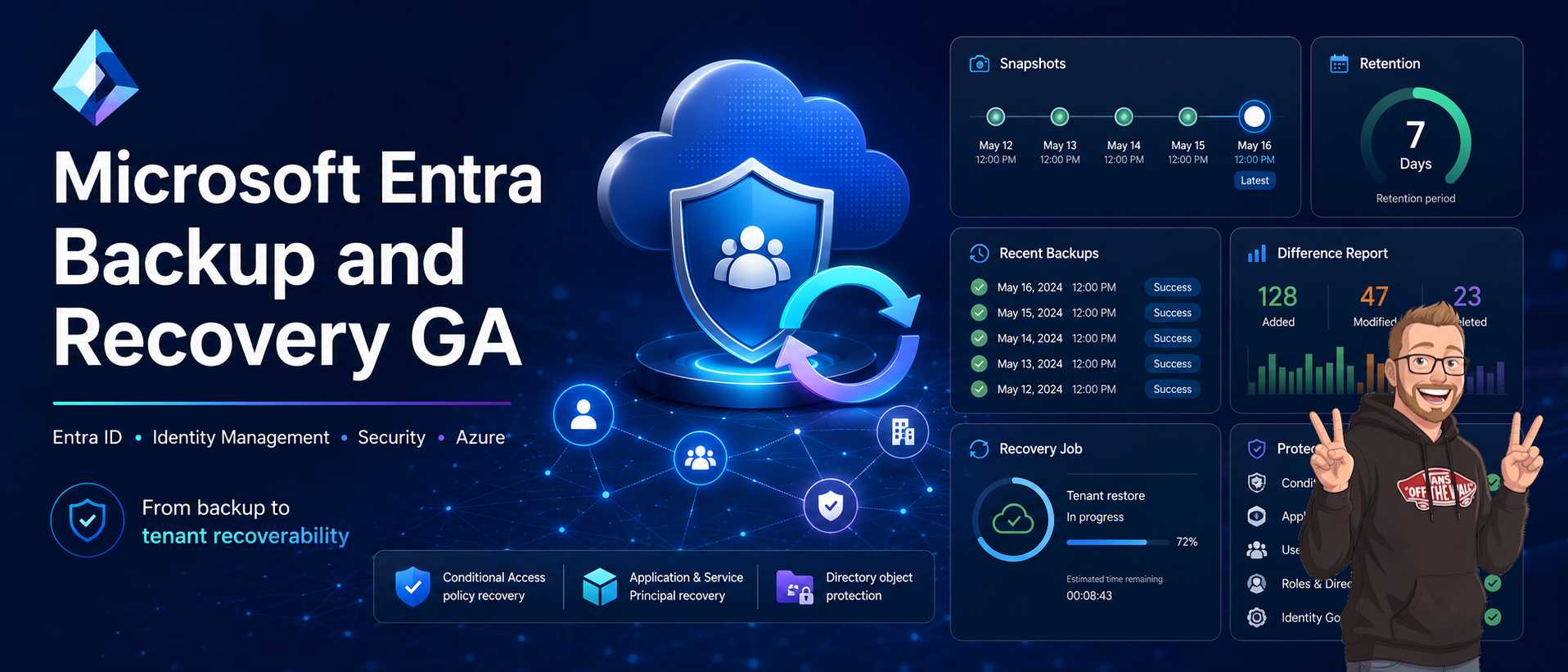Click the Azure tag

(x=480, y=437)
